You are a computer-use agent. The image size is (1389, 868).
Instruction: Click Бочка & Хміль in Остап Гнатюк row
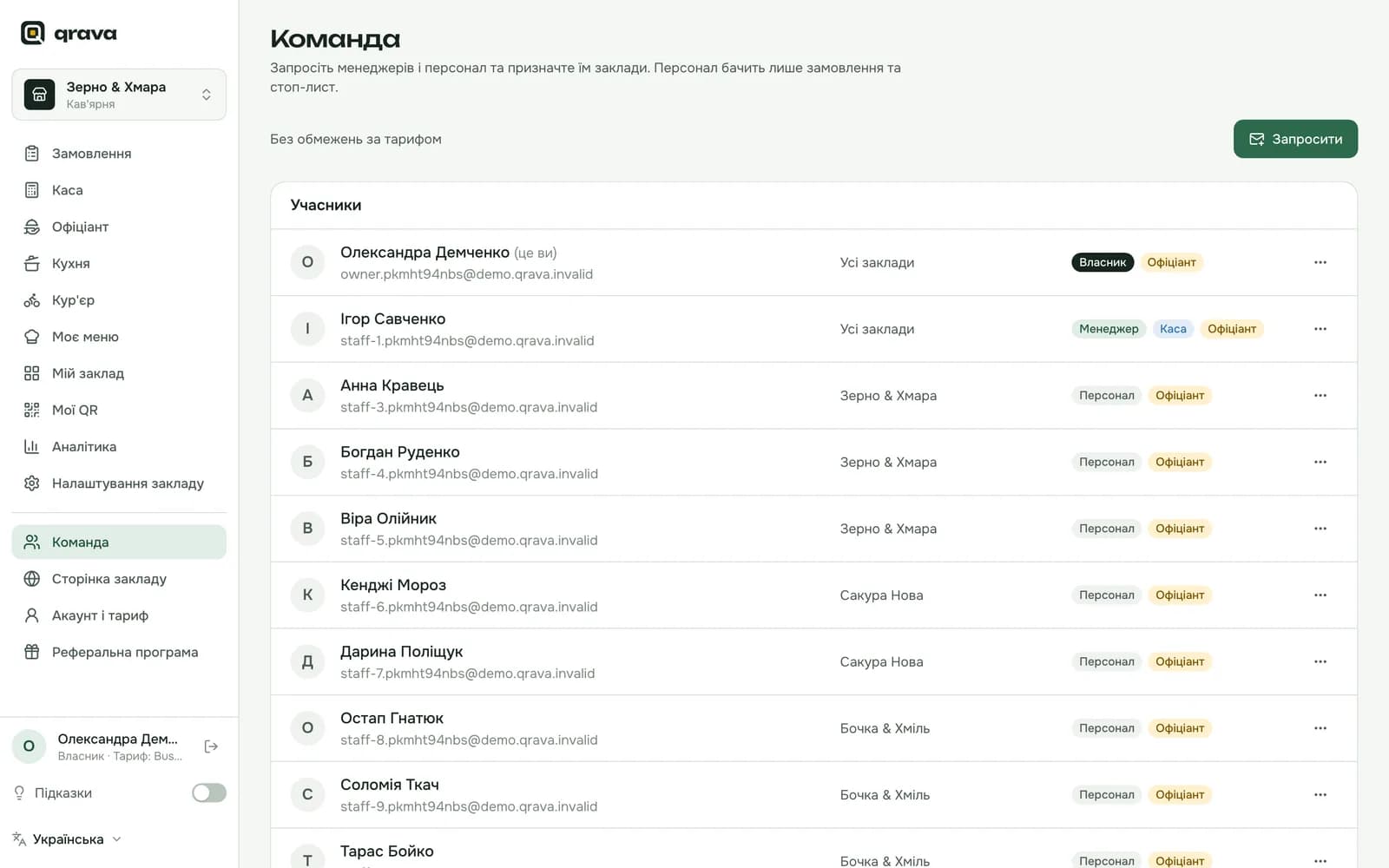click(x=885, y=728)
